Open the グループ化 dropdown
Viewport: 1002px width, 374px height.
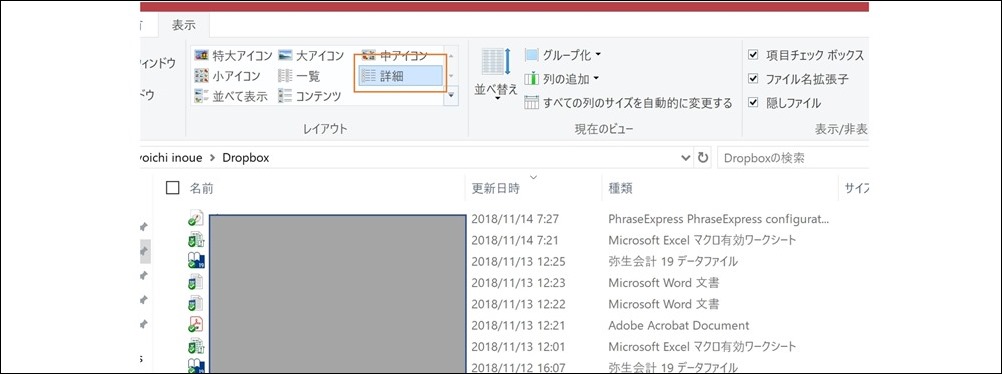(562, 55)
